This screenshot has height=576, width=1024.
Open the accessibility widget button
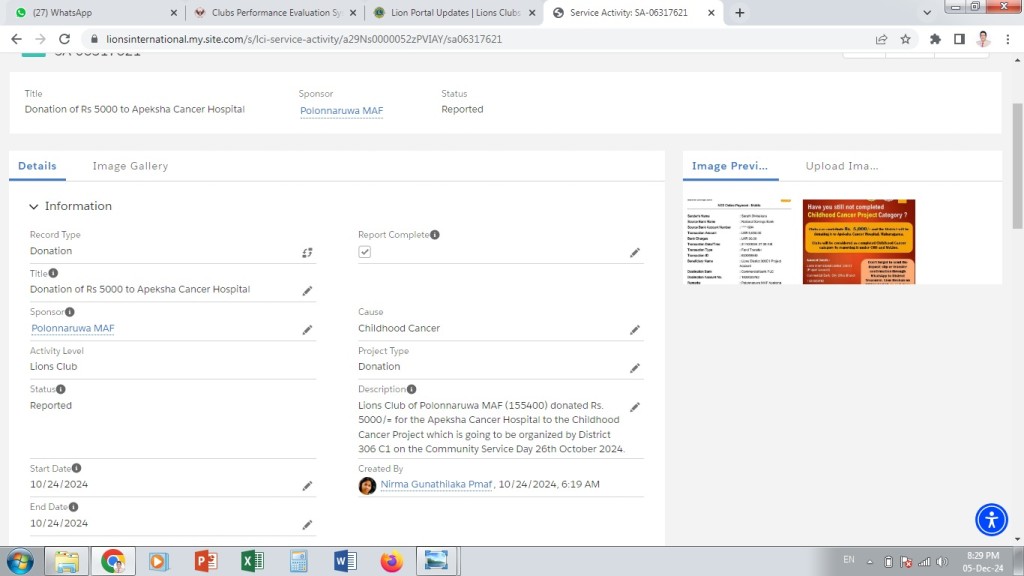coord(991,520)
